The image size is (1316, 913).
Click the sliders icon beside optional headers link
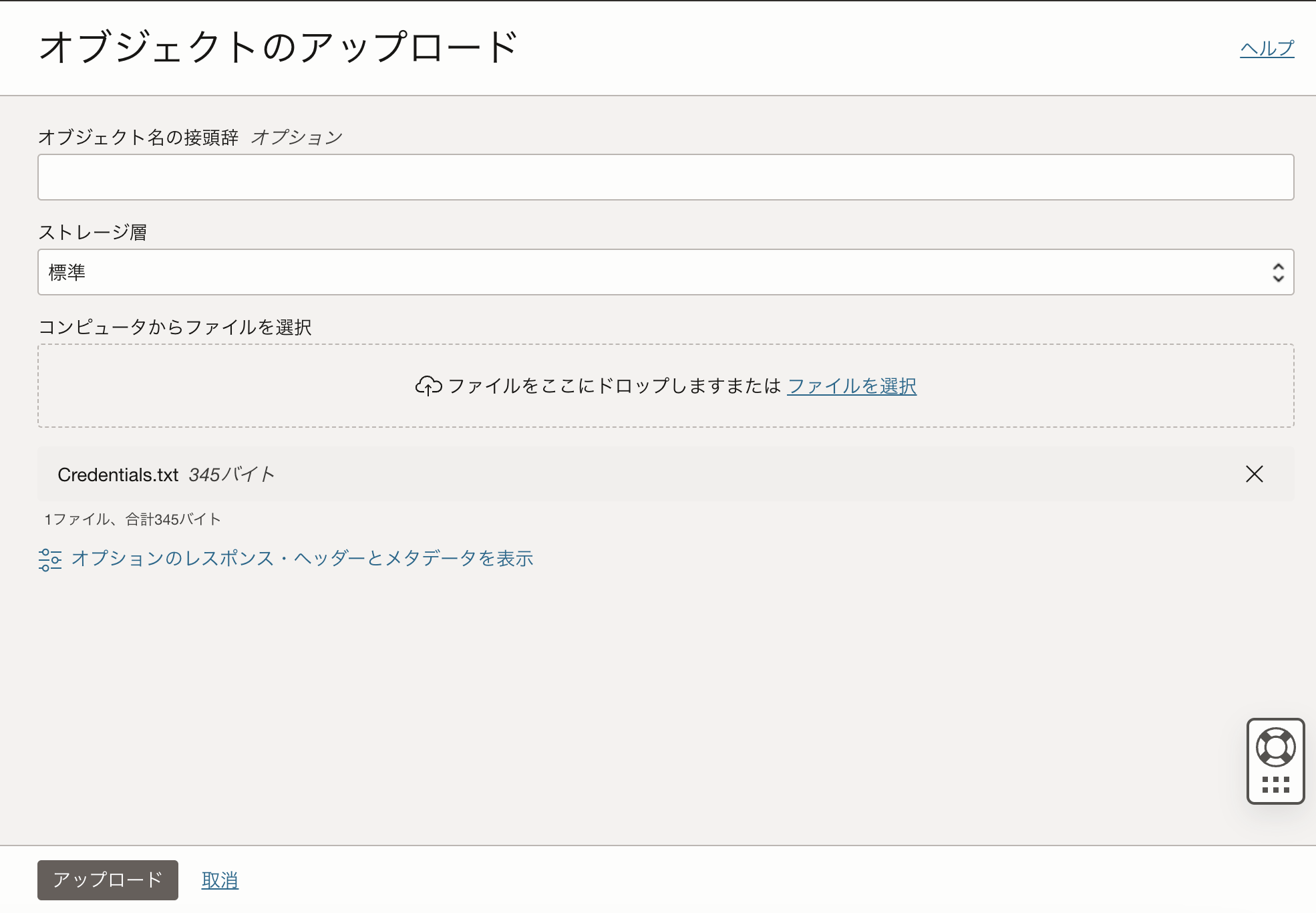click(50, 559)
